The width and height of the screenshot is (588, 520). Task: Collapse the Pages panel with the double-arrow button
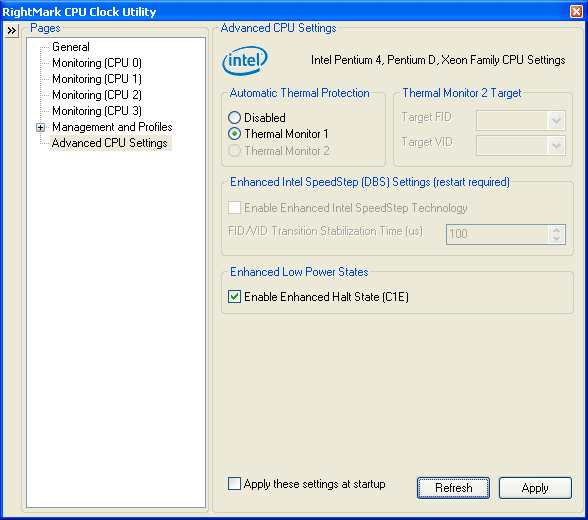pos(12,30)
